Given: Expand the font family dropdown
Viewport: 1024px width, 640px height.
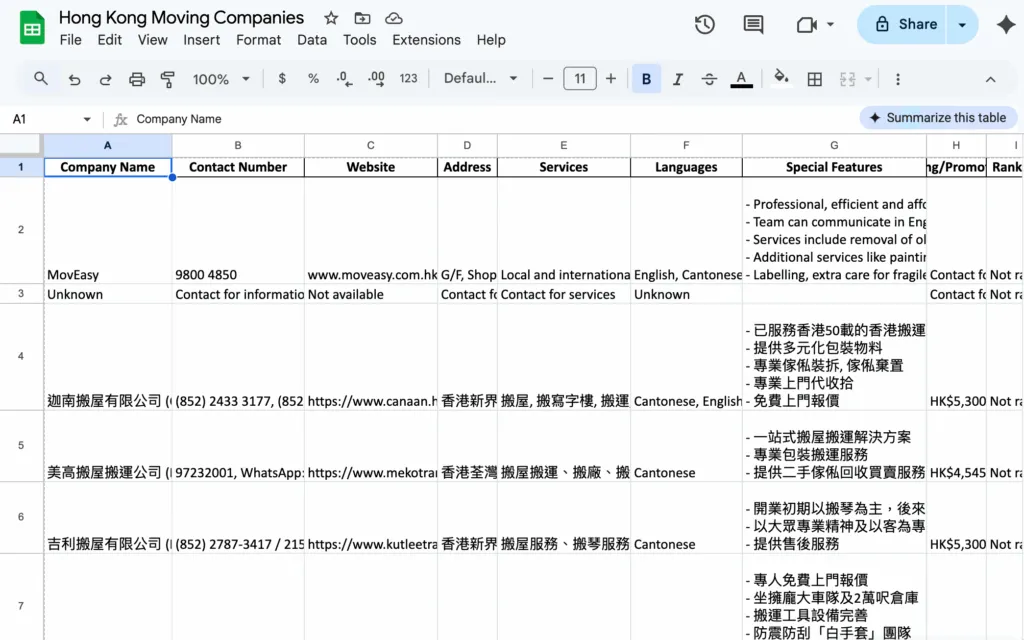Looking at the screenshot, I should click(x=481, y=79).
